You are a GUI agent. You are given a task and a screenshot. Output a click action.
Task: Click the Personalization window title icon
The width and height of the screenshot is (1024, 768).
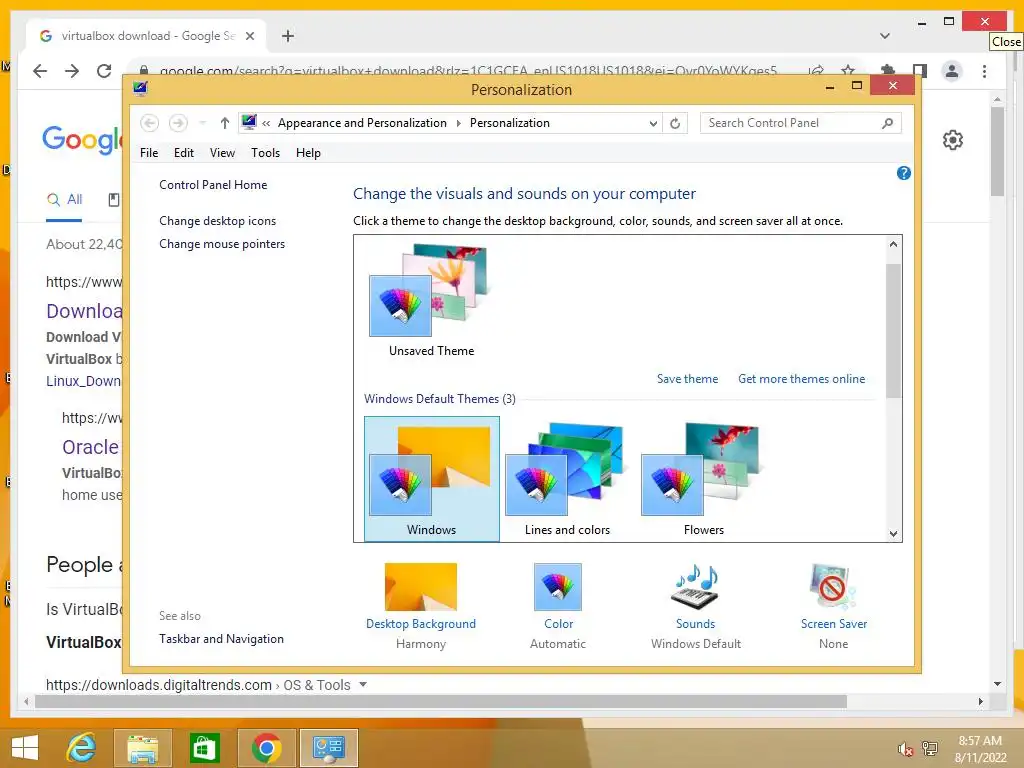(140, 88)
